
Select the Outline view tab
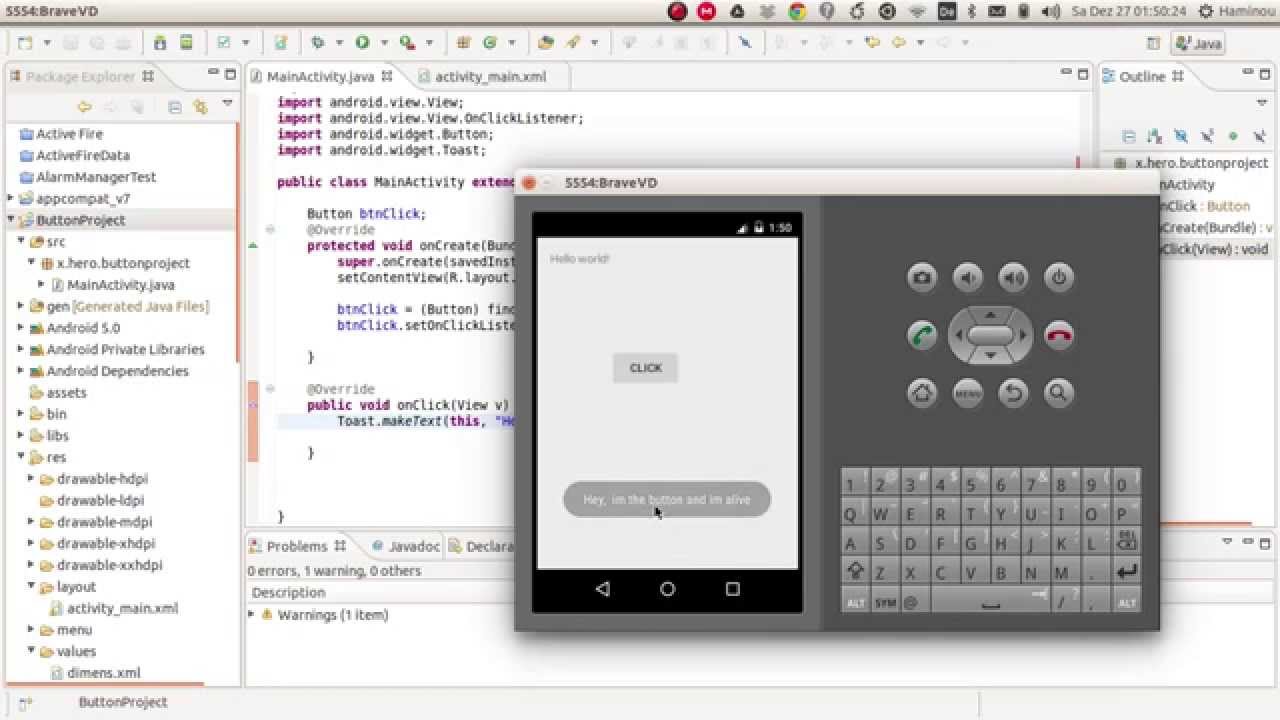tap(1141, 76)
